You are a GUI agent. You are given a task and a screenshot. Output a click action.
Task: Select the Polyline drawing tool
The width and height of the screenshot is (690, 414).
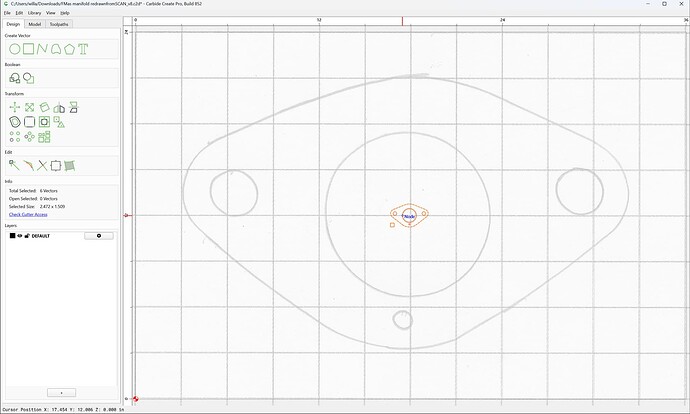point(42,49)
